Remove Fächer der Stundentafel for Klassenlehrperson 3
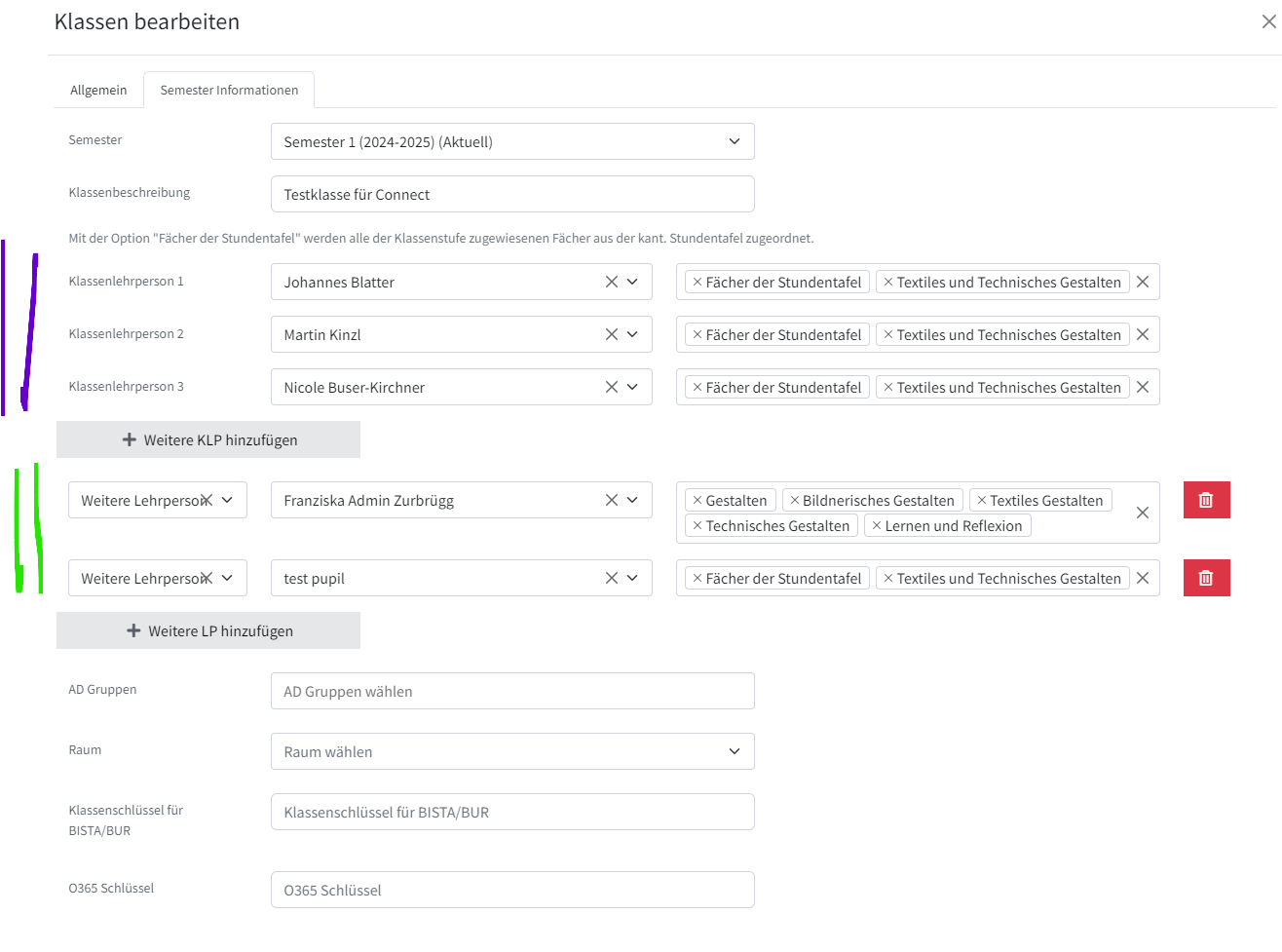Screen dimensions: 1282x952 point(697,387)
